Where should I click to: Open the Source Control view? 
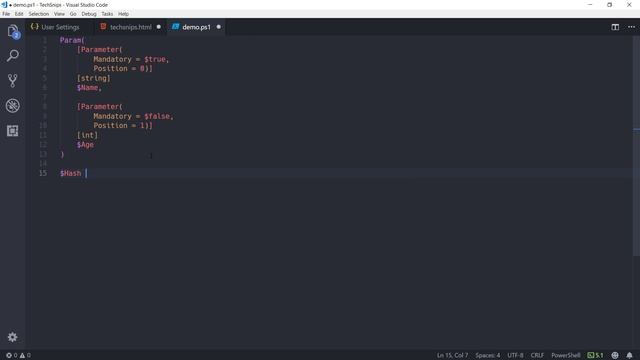[13, 80]
